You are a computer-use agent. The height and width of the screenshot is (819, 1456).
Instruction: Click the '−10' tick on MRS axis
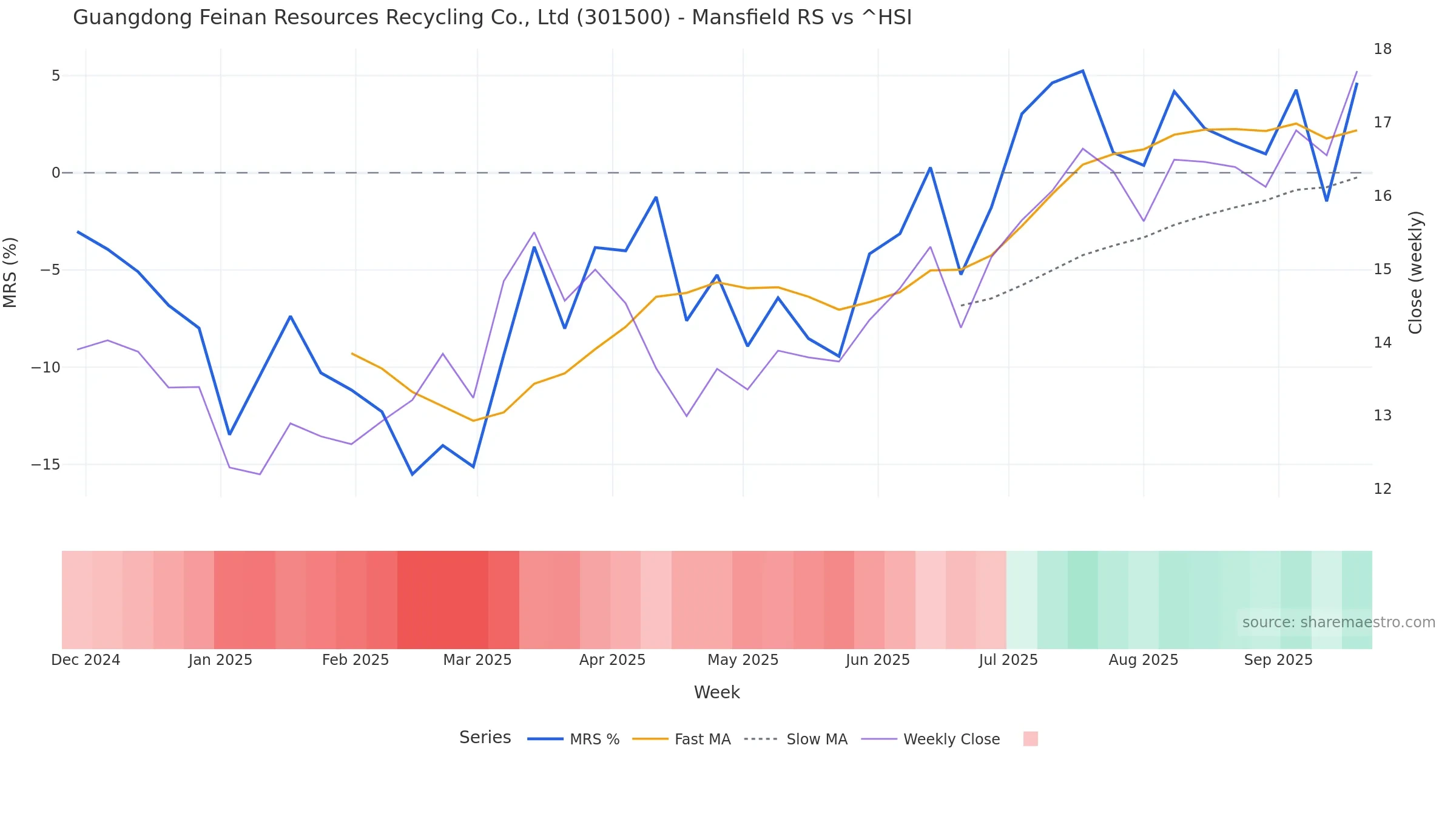pyautogui.click(x=46, y=368)
